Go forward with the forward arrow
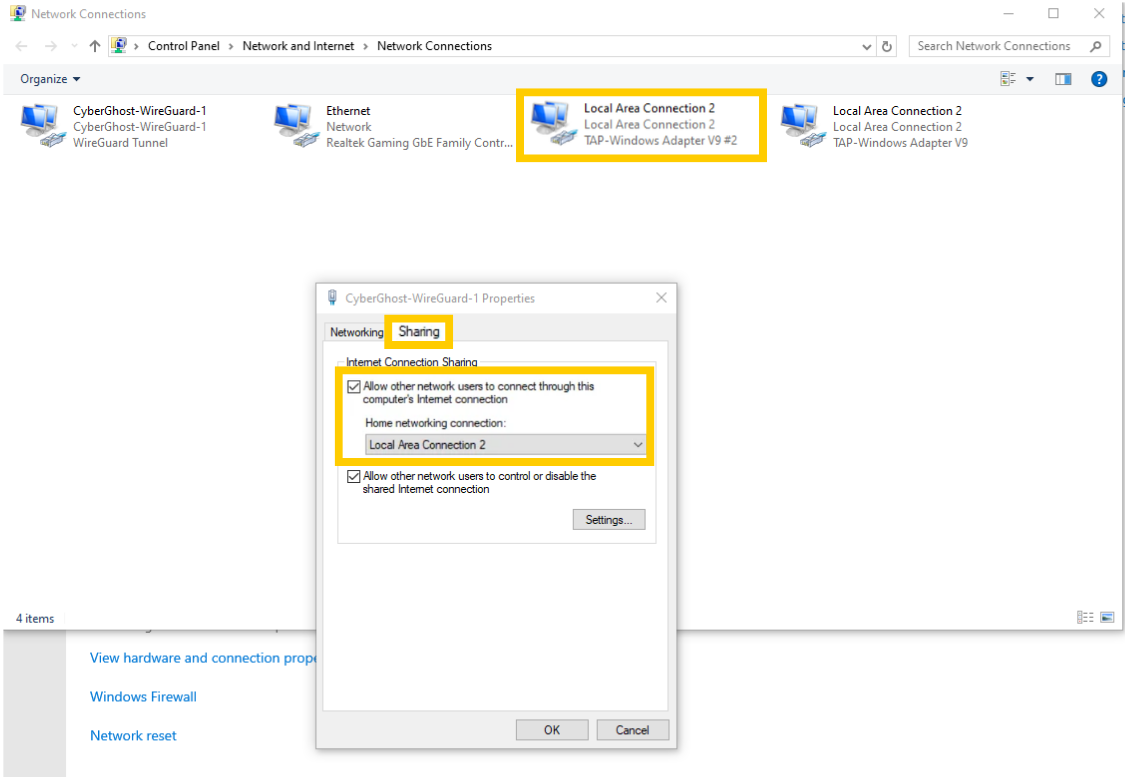The width and height of the screenshot is (1125, 777). pos(50,46)
